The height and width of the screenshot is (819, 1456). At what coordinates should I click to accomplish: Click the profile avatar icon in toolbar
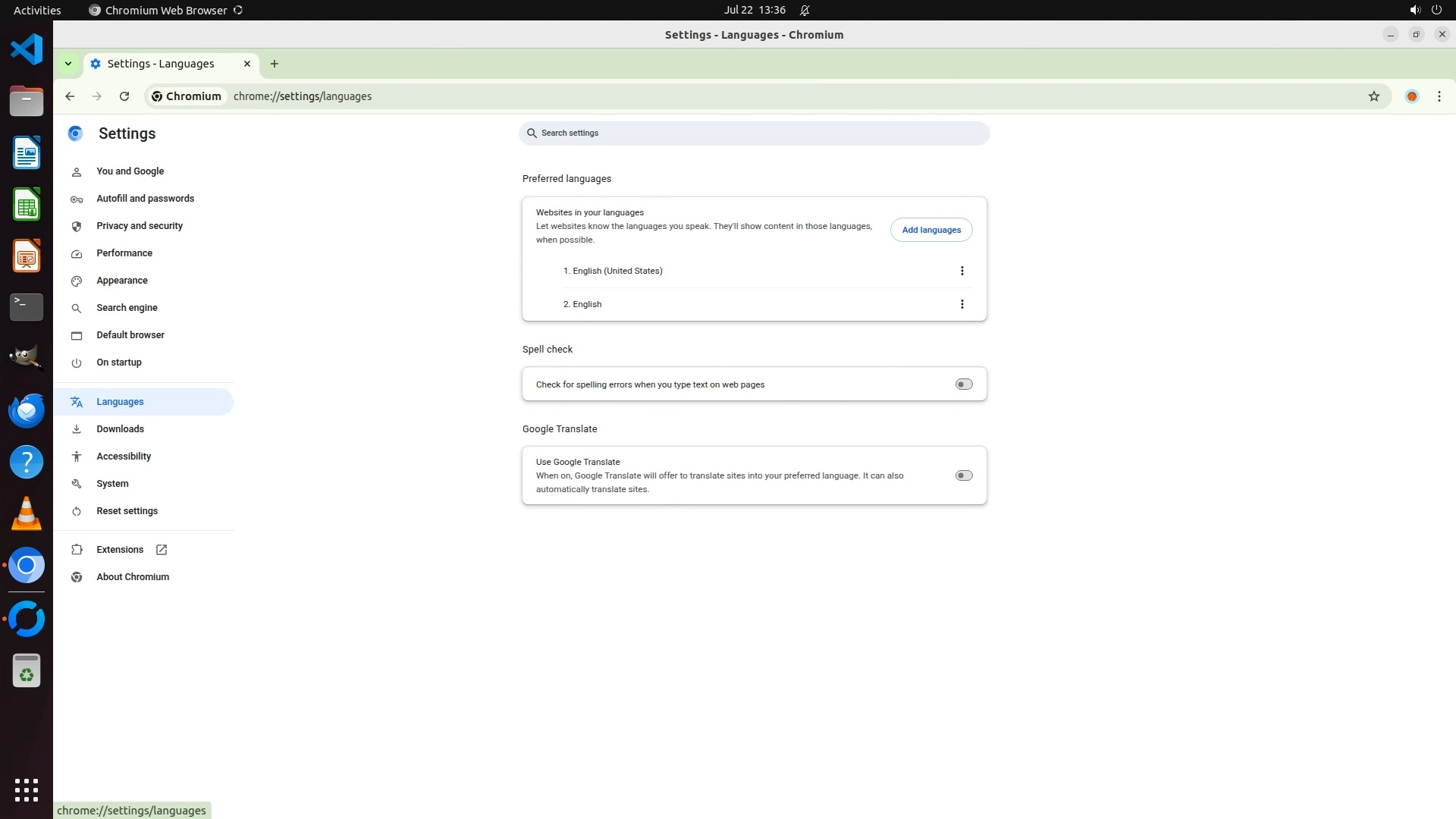click(x=1411, y=96)
